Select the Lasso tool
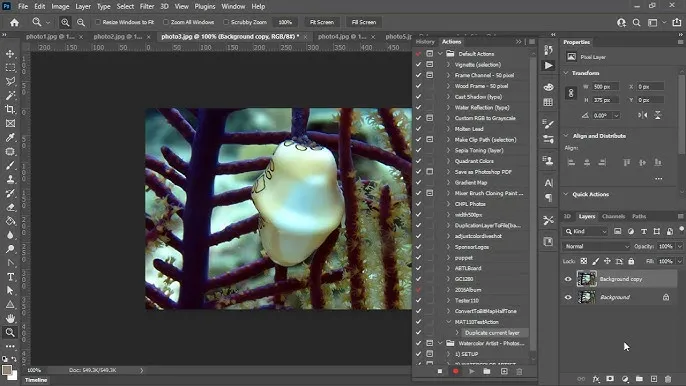The image size is (686, 386). click(x=10, y=81)
